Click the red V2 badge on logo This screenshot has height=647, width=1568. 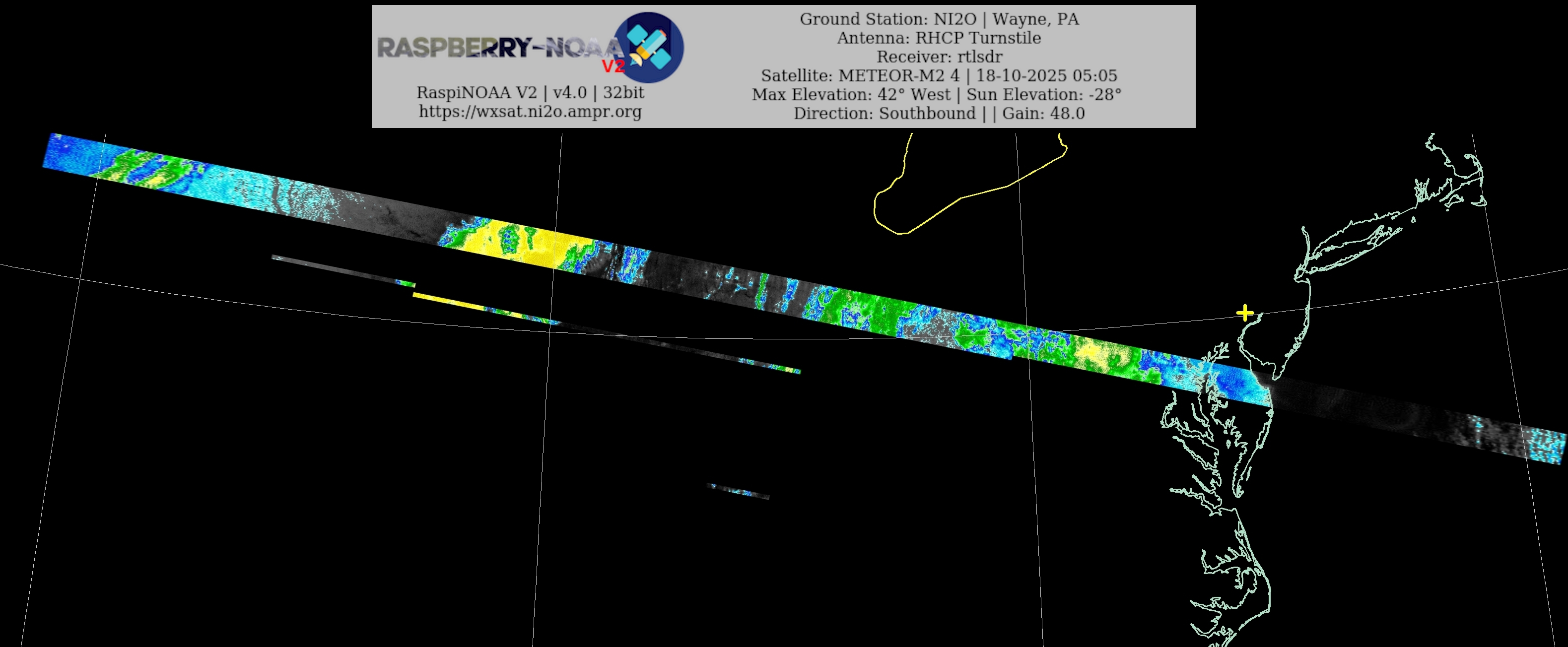tap(613, 65)
